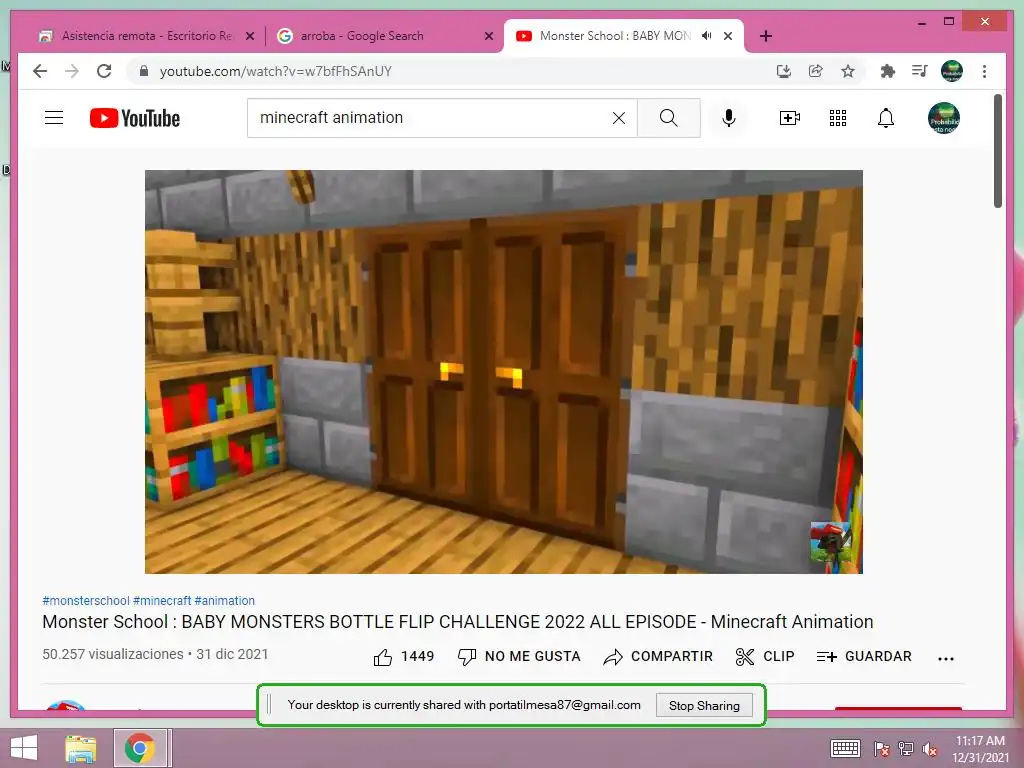
Task: Click NO ME GUSTA dislike button
Action: pyautogui.click(x=519, y=656)
